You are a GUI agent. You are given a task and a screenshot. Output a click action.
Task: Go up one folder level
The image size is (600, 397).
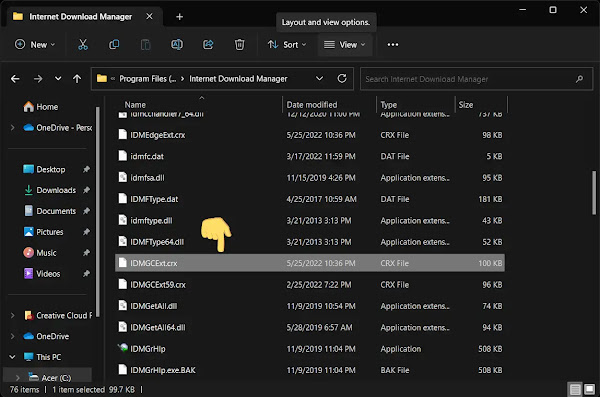[x=77, y=79]
